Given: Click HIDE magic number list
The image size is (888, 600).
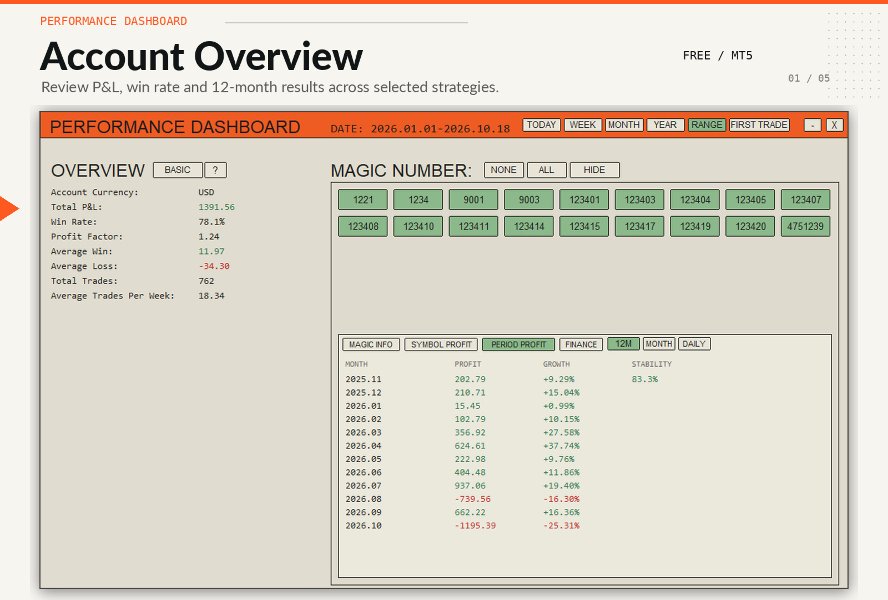Looking at the screenshot, I should (594, 170).
